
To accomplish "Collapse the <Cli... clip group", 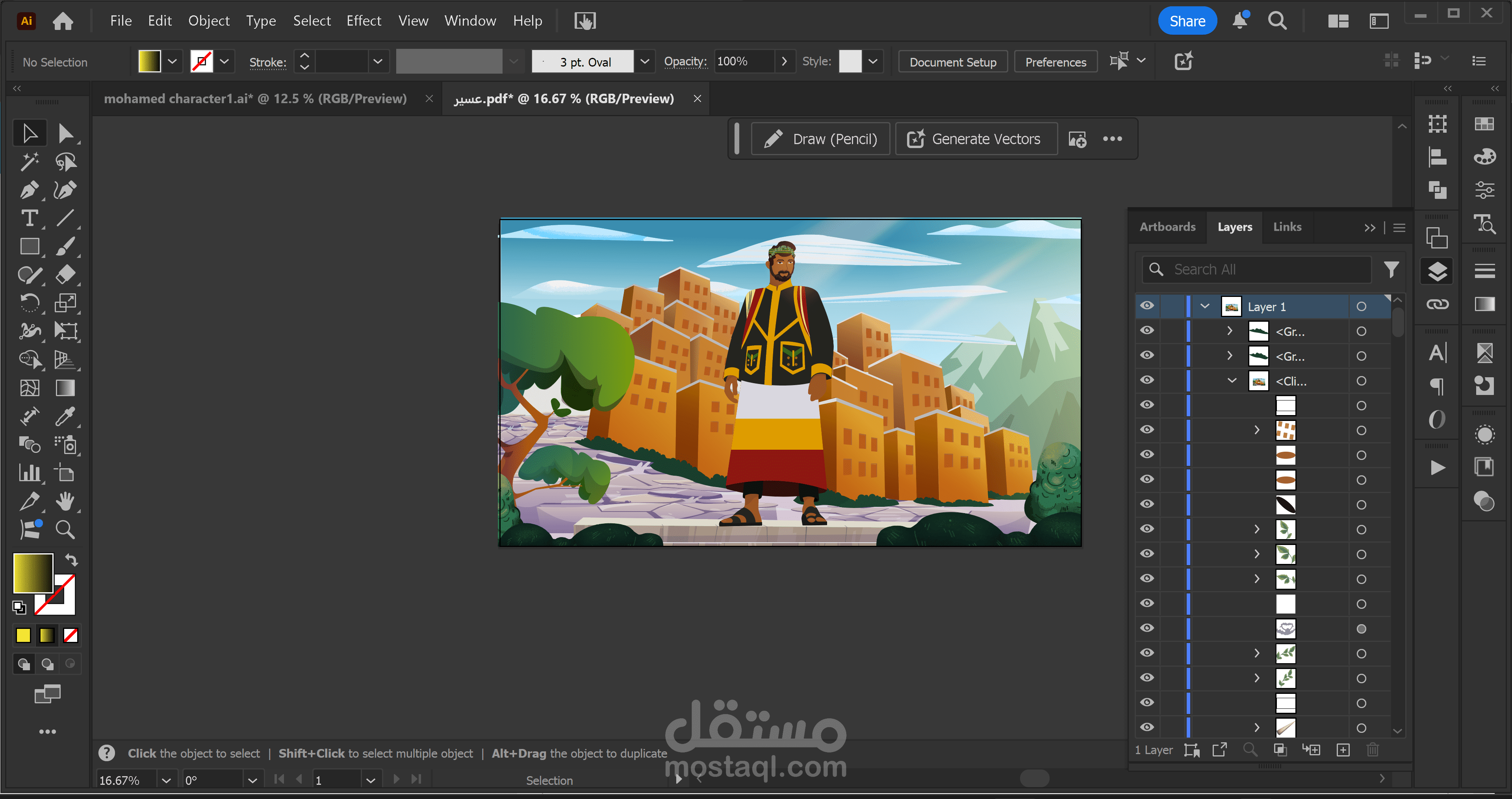I will click(1232, 380).
